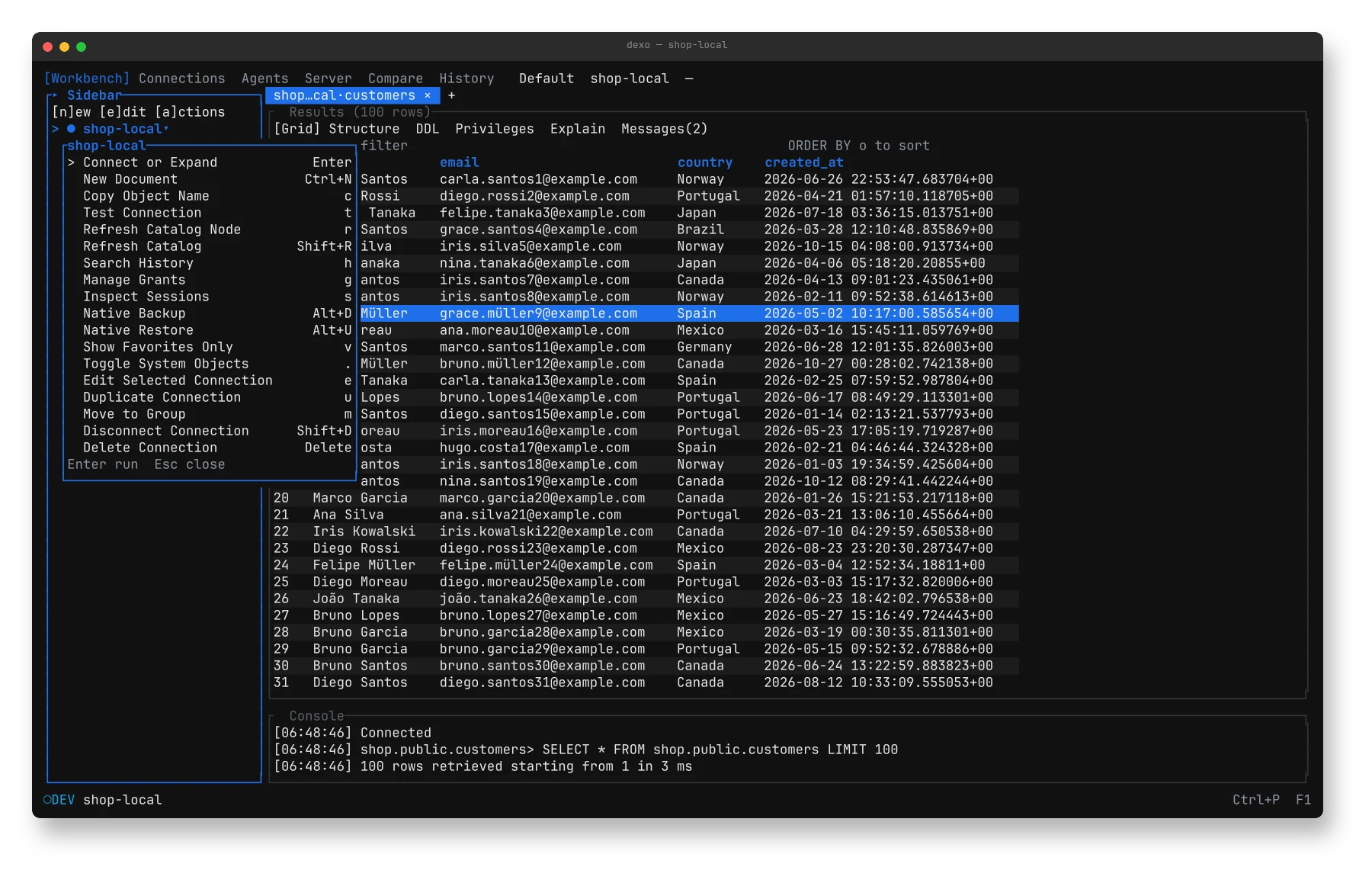1372x883 pixels.
Task: Select the Grid view tab
Action: tap(297, 129)
